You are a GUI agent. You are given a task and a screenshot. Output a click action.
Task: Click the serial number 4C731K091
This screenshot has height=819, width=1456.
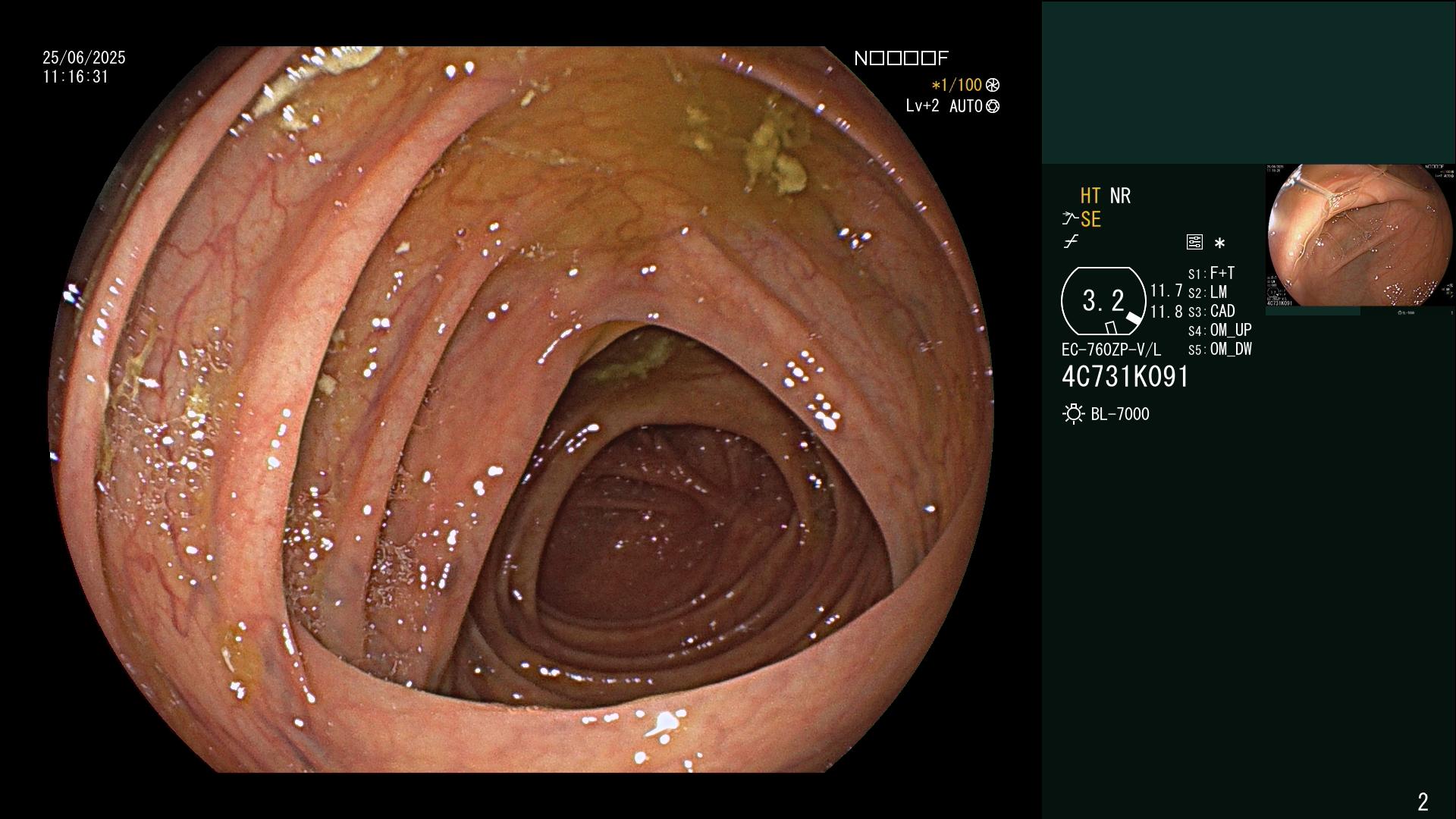point(1125,377)
